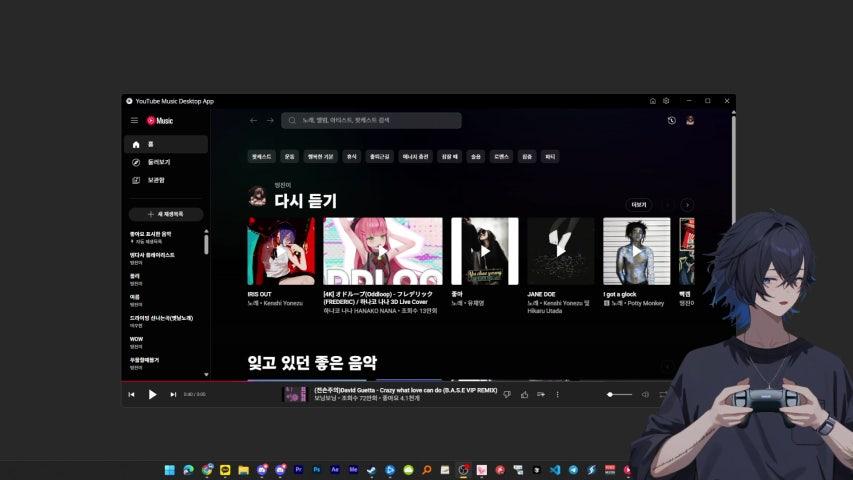Select the 파티 filter chip
Image resolution: width=853 pixels, height=480 pixels.
click(x=551, y=157)
